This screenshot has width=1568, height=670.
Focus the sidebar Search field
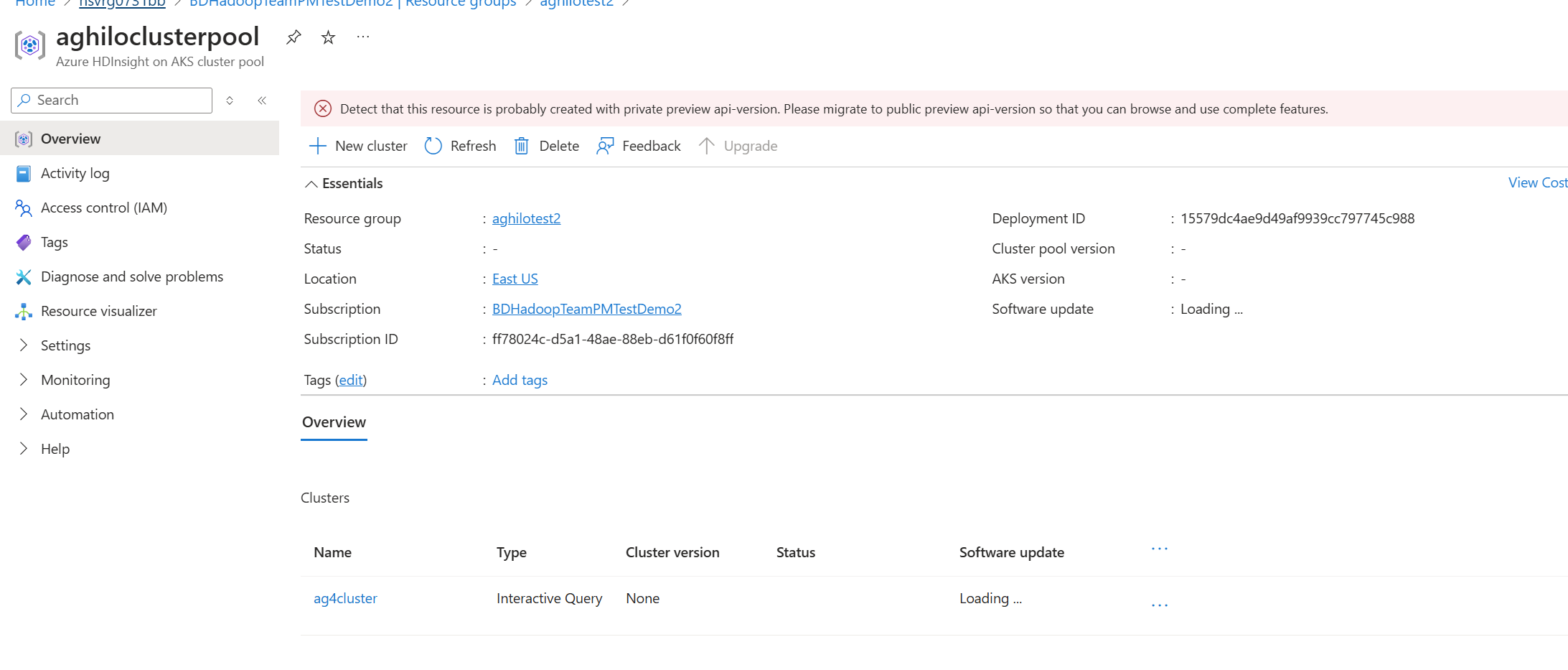(x=111, y=101)
